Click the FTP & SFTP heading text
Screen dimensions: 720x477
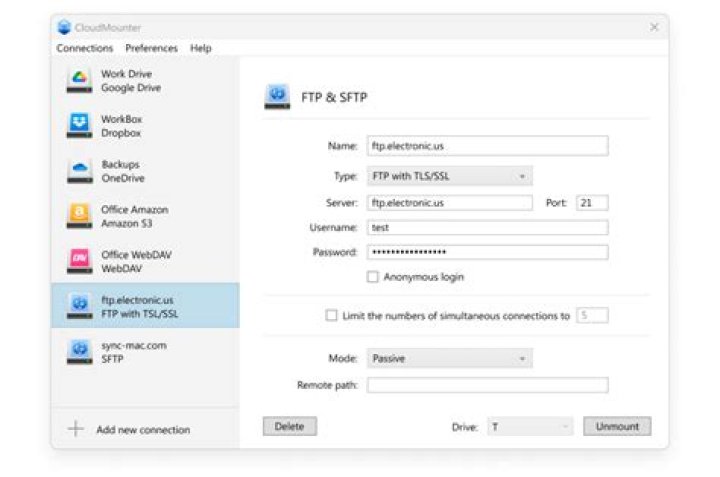coord(334,97)
